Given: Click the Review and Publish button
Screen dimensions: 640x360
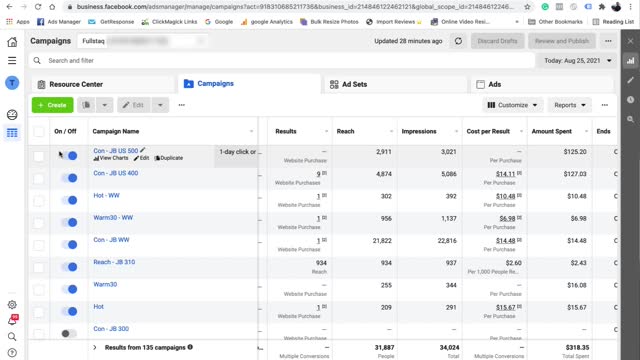Looking at the screenshot, I should pos(562,41).
